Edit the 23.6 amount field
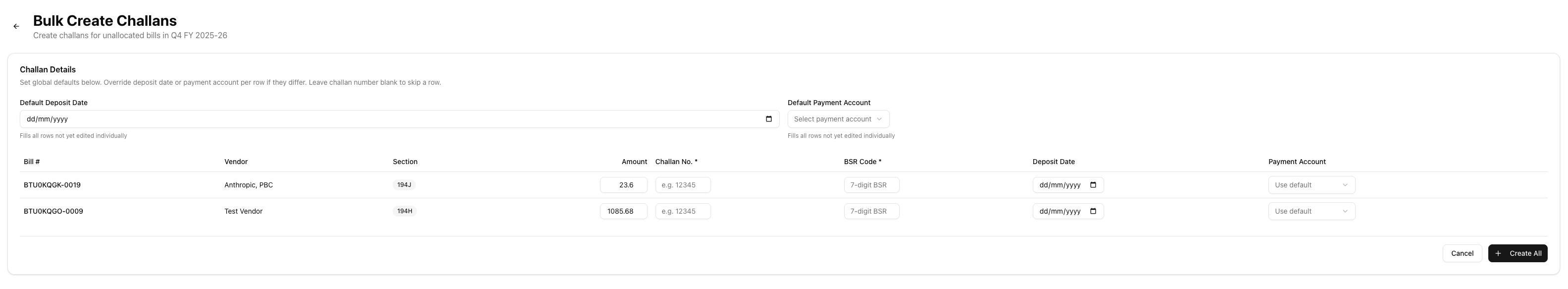Screen dimensions: 1568x289 pyautogui.click(x=623, y=185)
